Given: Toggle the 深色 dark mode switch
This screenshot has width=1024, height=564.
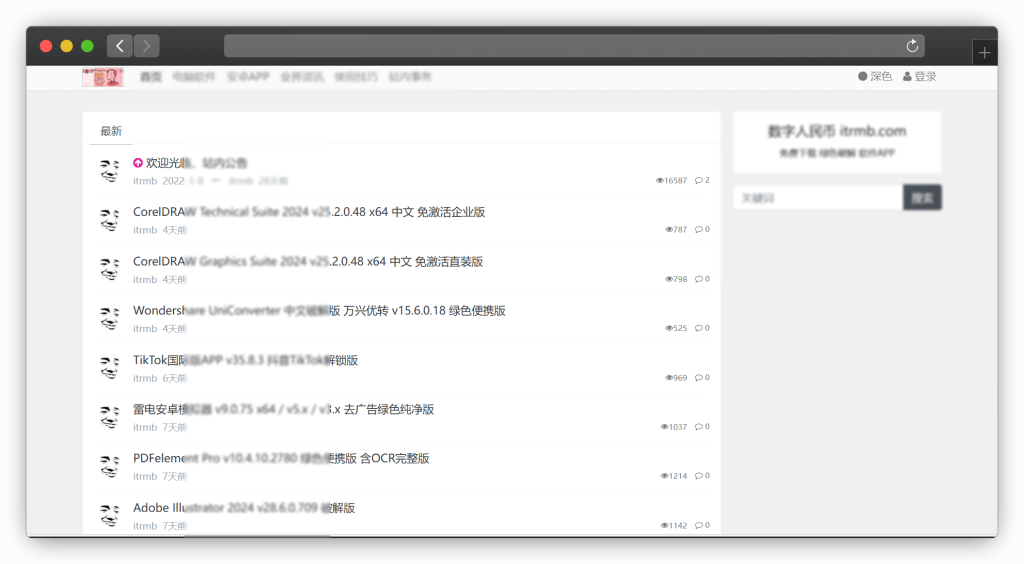Looking at the screenshot, I should 874,76.
